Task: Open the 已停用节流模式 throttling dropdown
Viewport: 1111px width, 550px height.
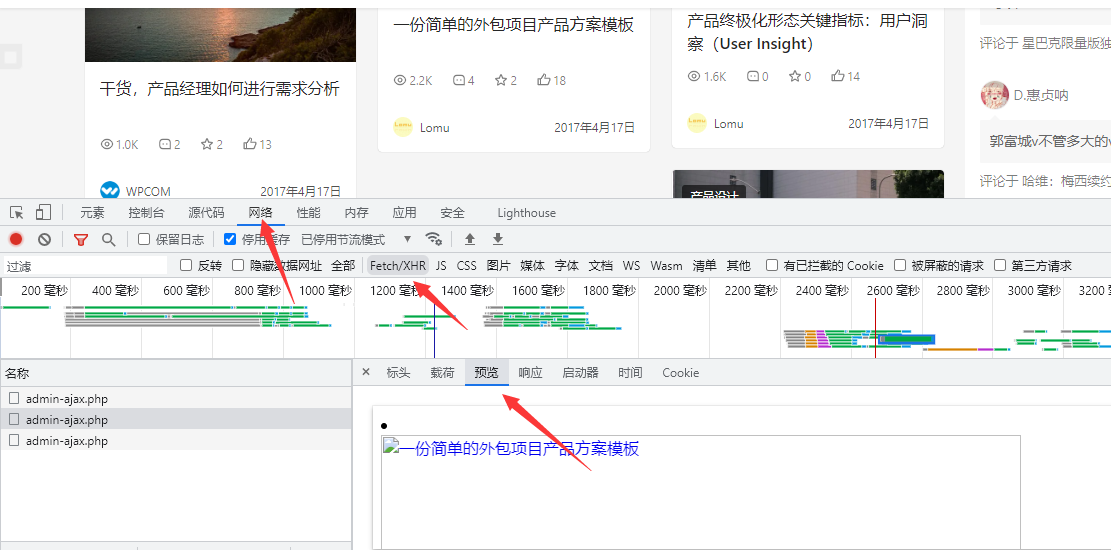Action: tap(356, 240)
